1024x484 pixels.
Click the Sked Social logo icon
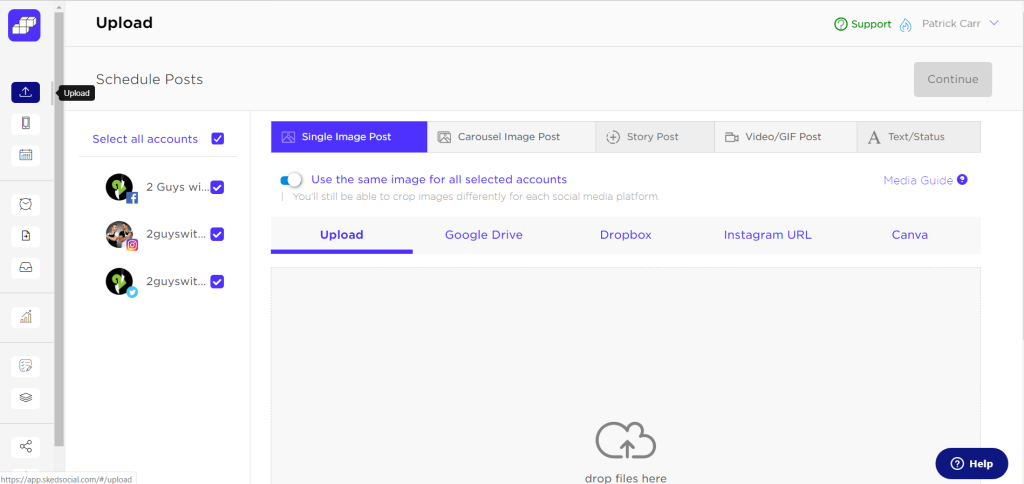click(x=24, y=25)
